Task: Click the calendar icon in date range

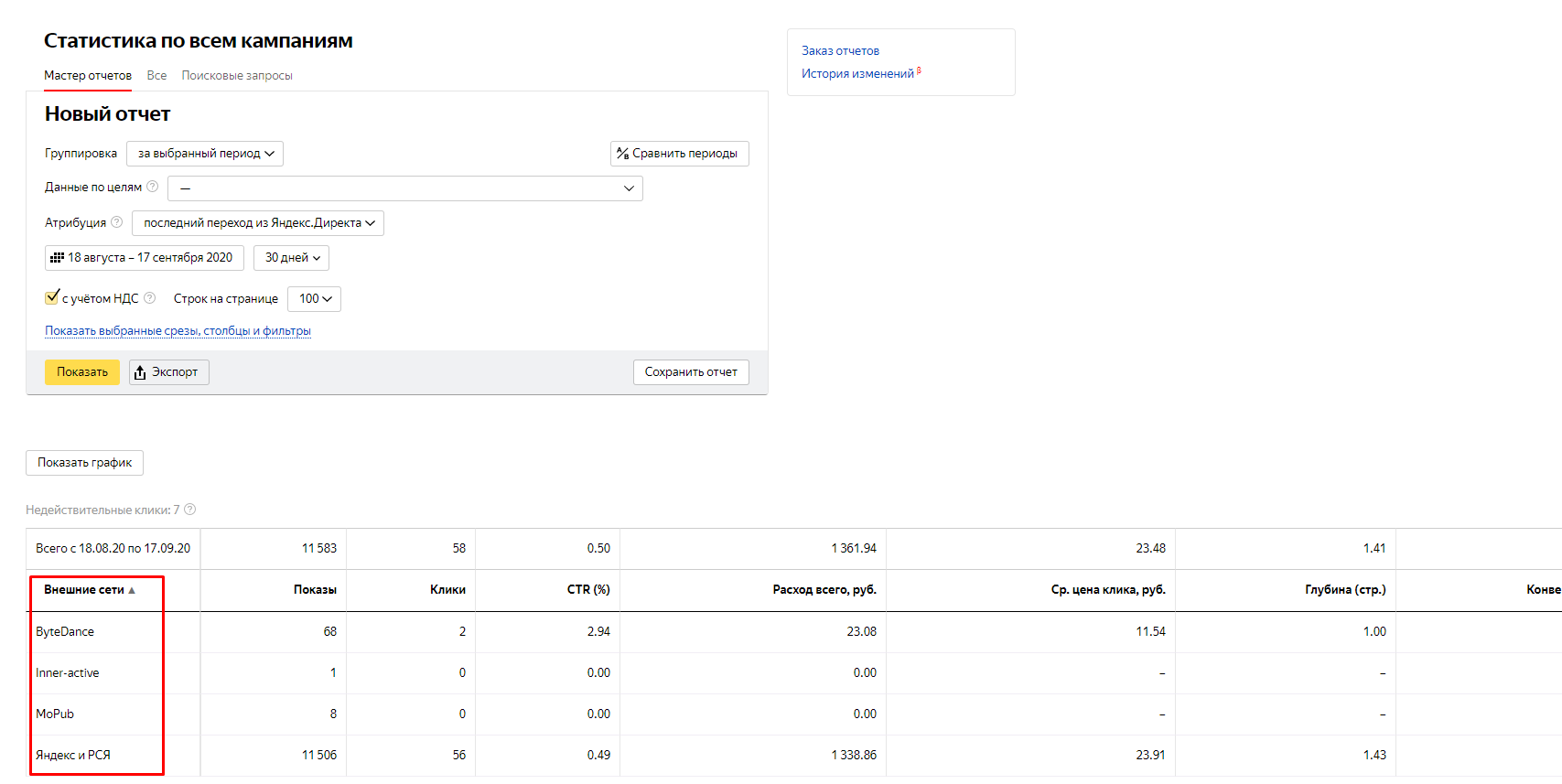Action: point(57,258)
